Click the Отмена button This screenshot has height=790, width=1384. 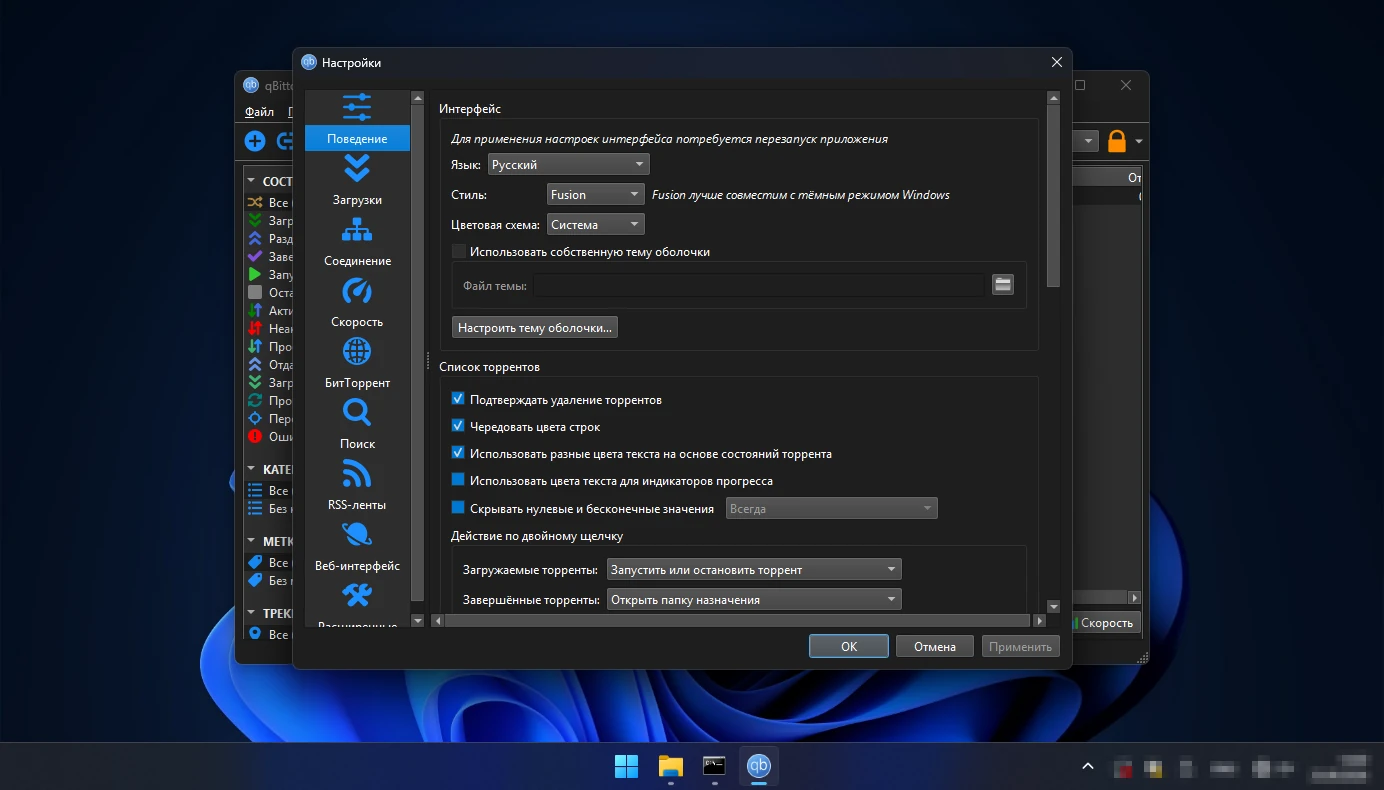(935, 647)
